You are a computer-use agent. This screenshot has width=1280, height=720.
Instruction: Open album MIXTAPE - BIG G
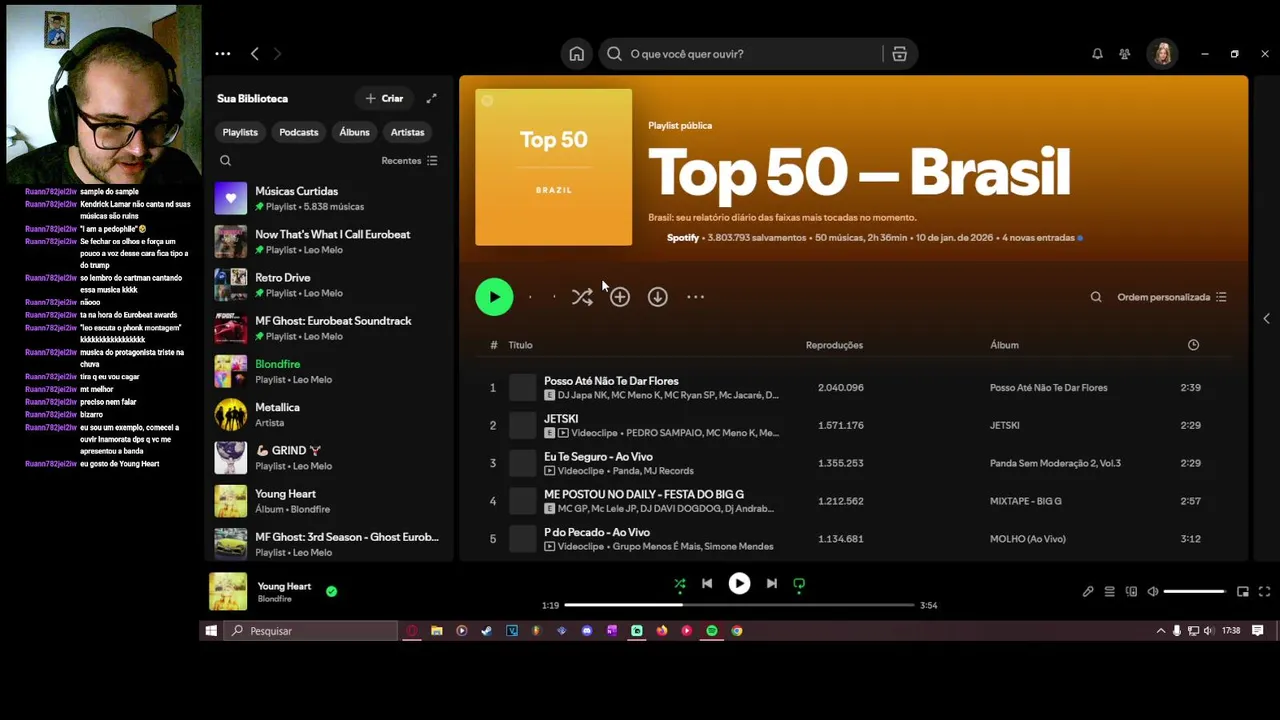point(1025,501)
